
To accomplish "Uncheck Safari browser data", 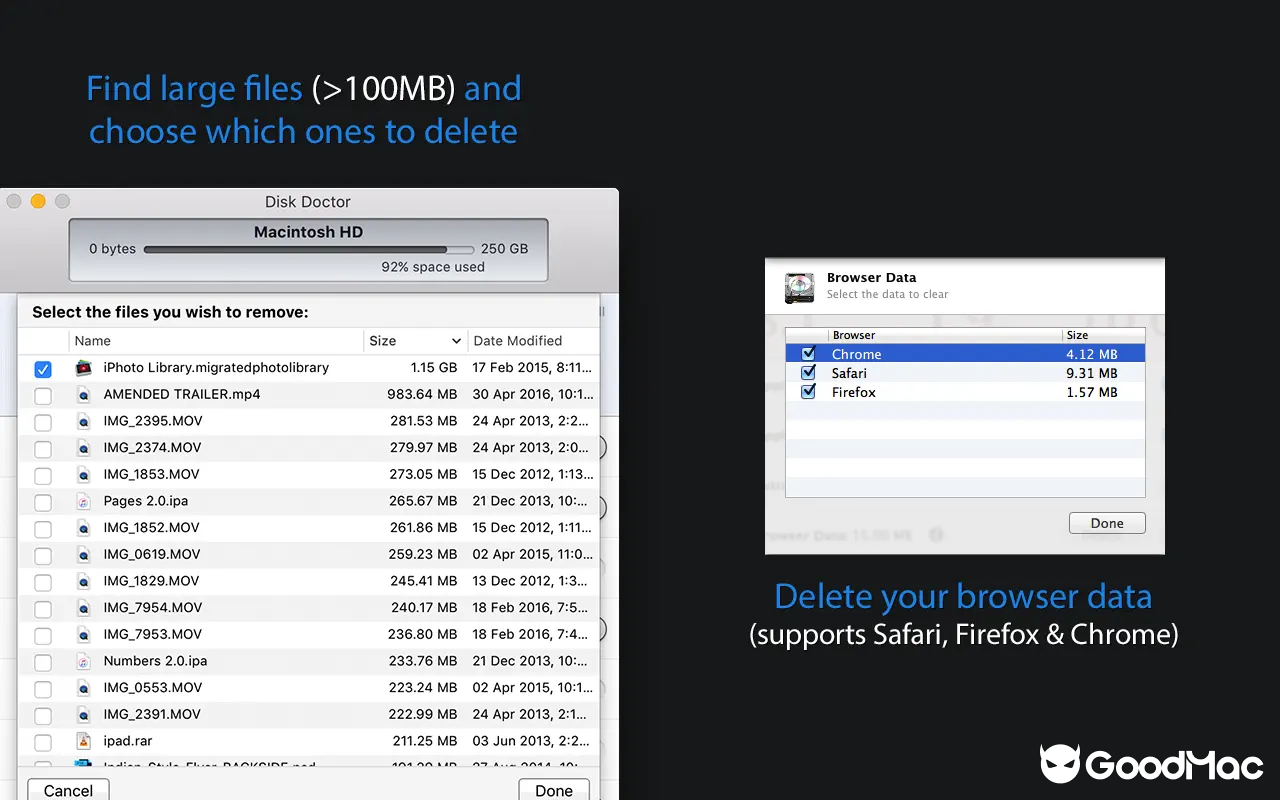I will (808, 373).
